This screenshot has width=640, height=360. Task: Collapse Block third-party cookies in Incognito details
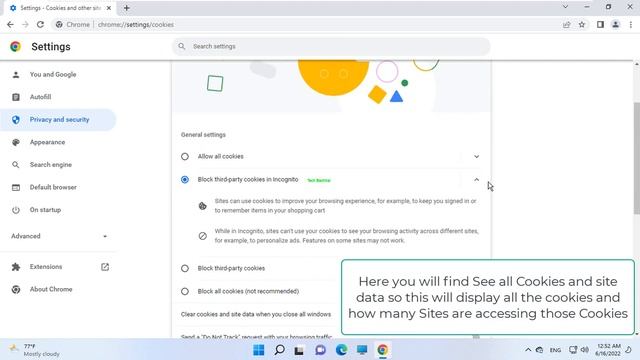pos(476,179)
